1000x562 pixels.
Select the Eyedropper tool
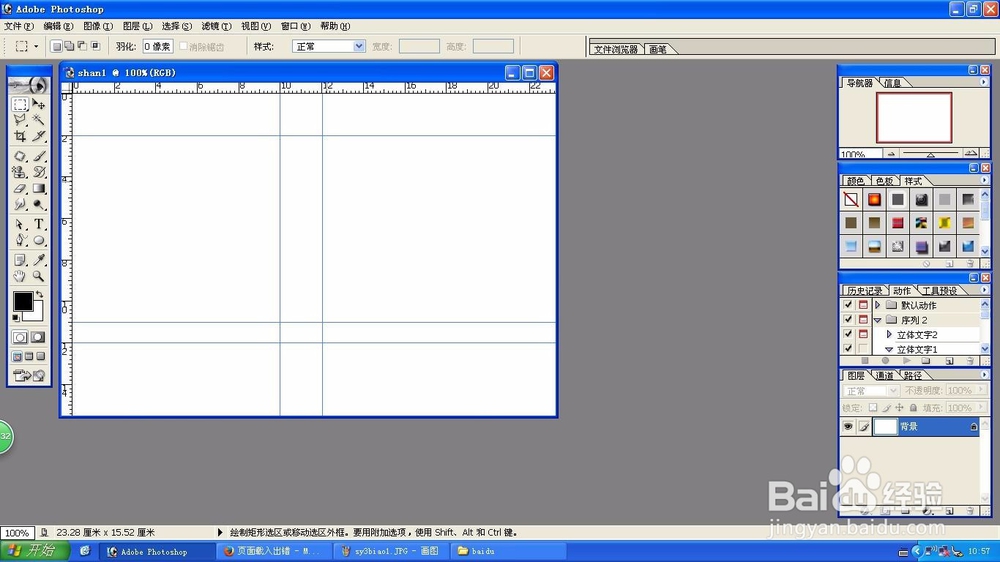pos(39,260)
